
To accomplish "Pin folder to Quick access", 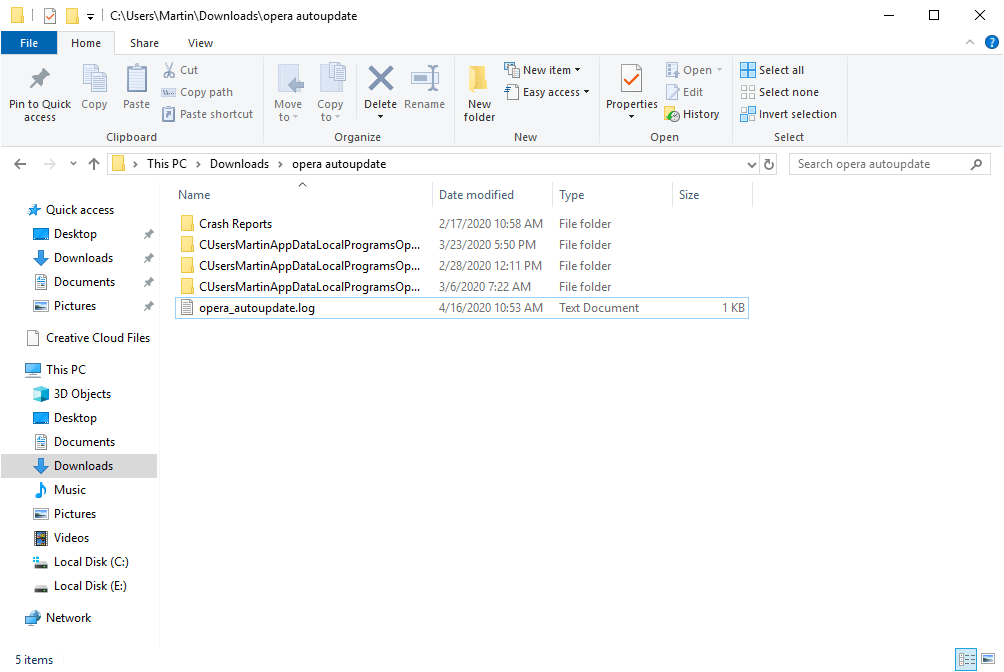I will coord(40,94).
